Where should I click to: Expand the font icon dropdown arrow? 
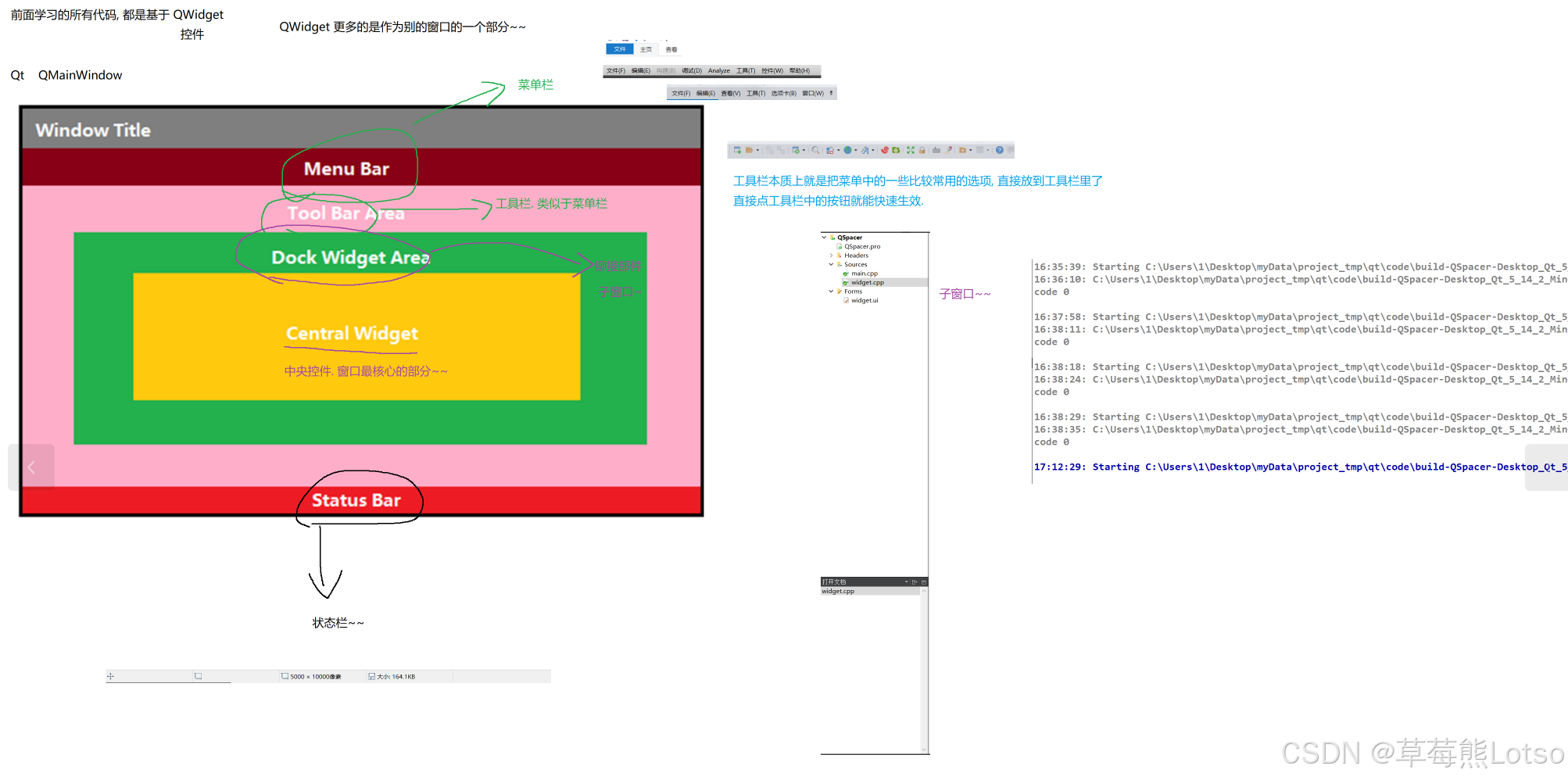(873, 150)
